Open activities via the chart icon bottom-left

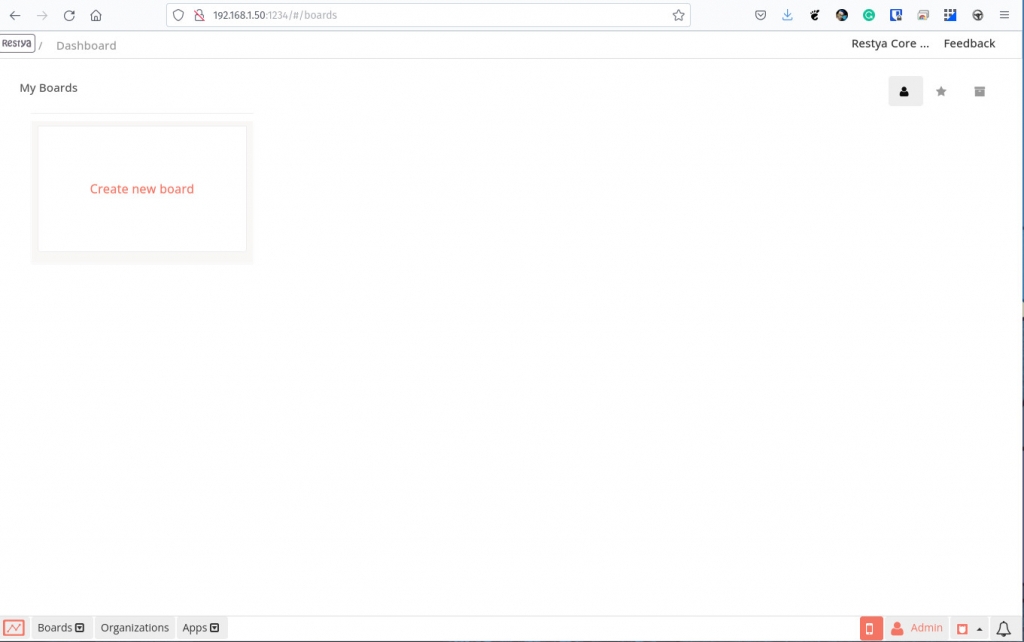pyautogui.click(x=14, y=627)
